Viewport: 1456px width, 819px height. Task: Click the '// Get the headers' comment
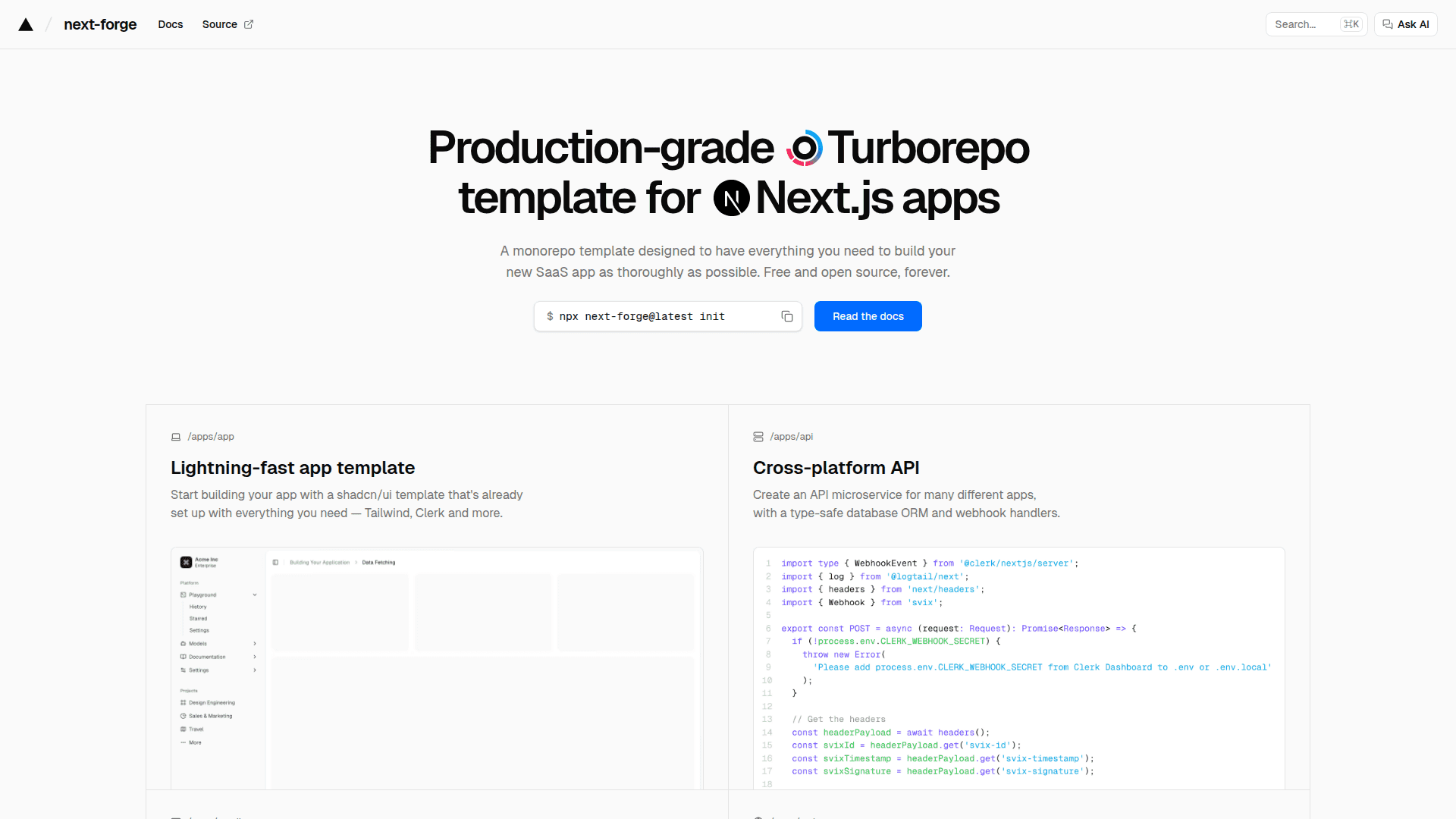point(839,720)
